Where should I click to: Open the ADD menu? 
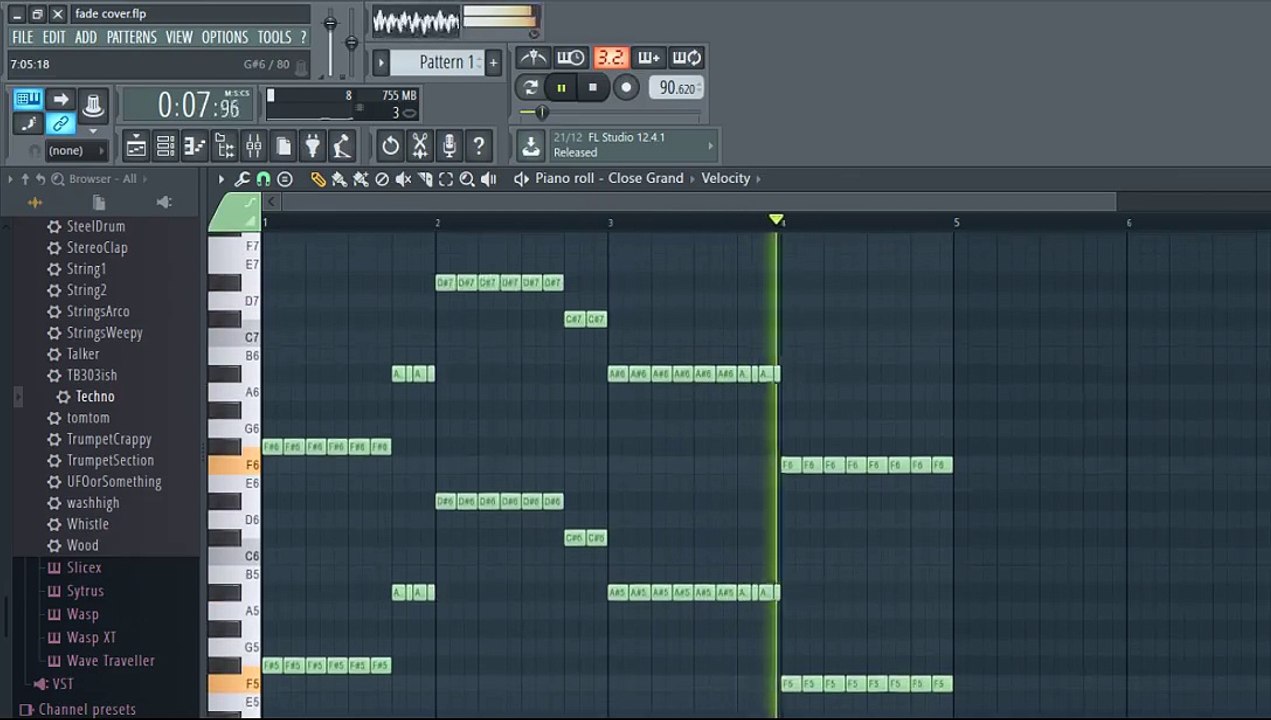(x=86, y=37)
